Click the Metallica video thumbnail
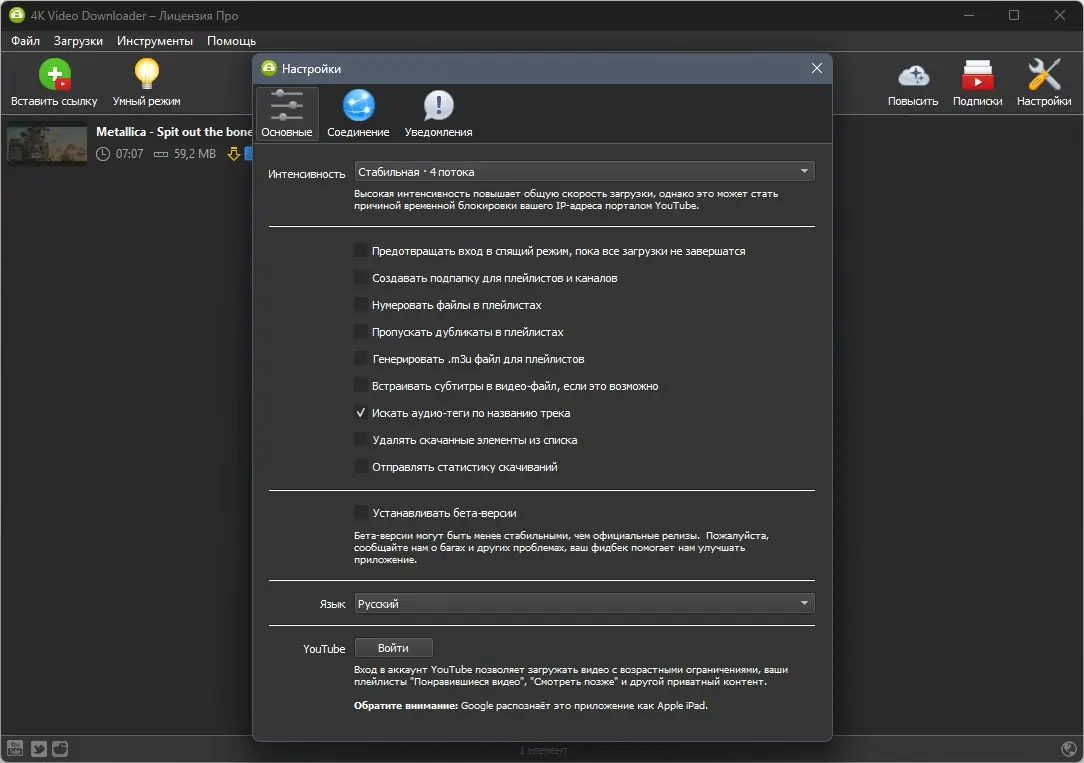The height and width of the screenshot is (763, 1084). pos(47,144)
